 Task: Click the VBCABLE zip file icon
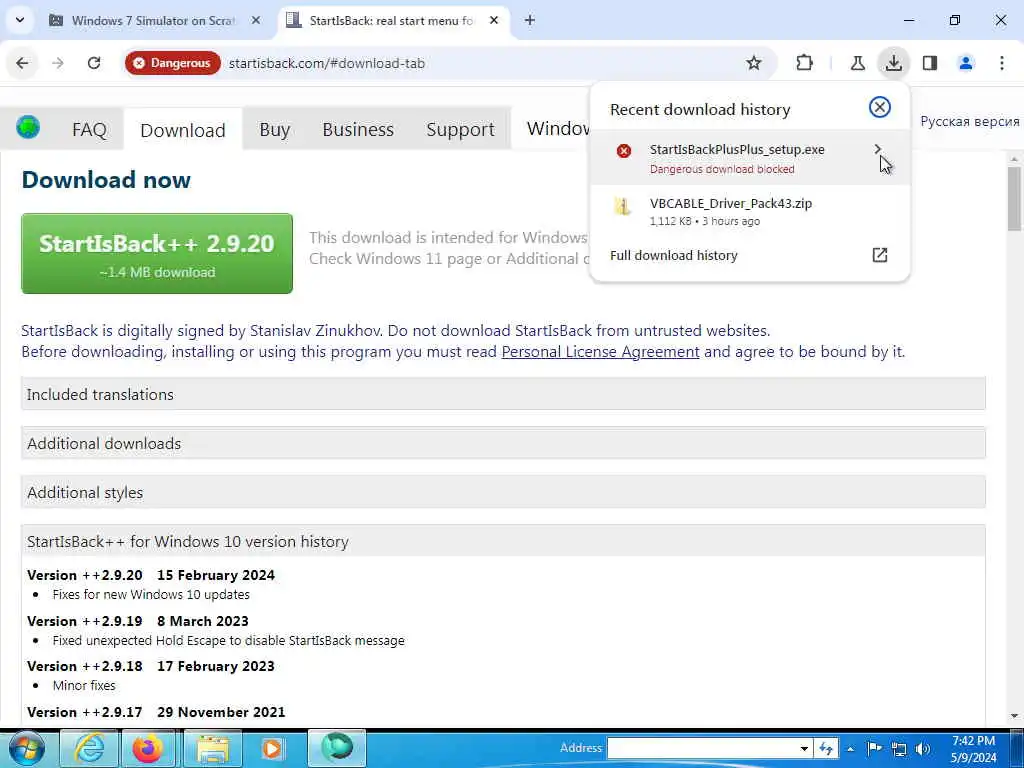[623, 207]
